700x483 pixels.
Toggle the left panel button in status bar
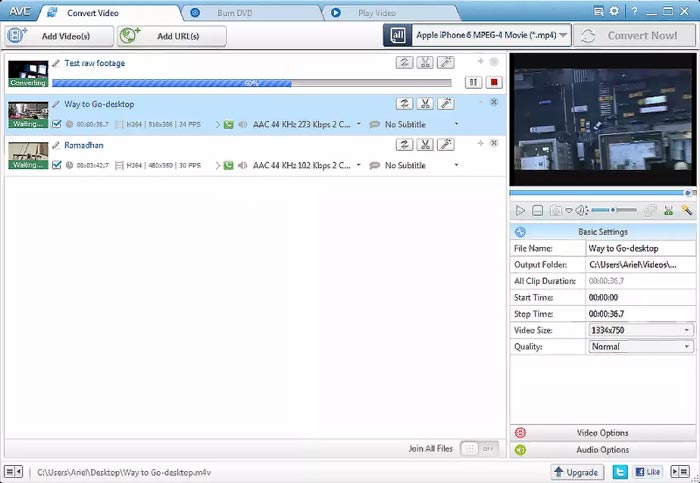(x=13, y=471)
